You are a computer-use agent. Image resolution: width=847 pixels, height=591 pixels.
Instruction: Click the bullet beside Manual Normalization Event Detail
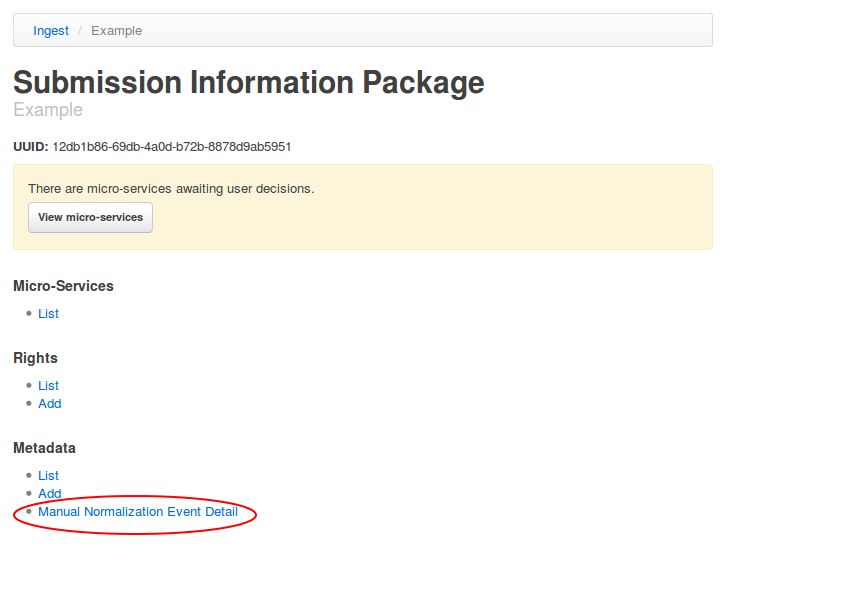(x=28, y=512)
